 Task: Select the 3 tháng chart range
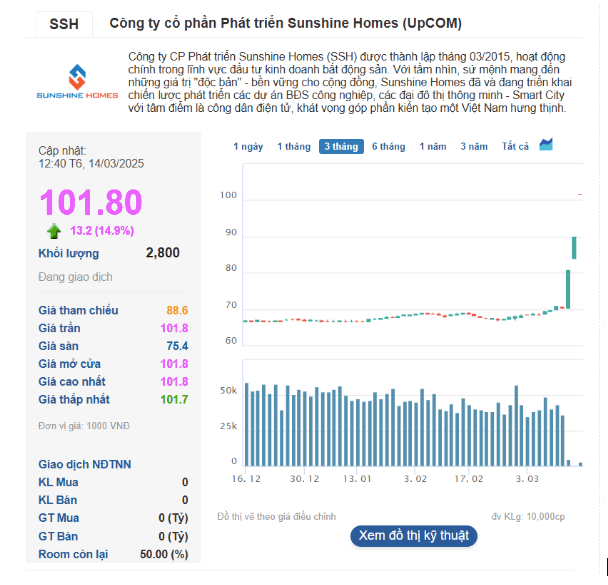pyautogui.click(x=341, y=147)
